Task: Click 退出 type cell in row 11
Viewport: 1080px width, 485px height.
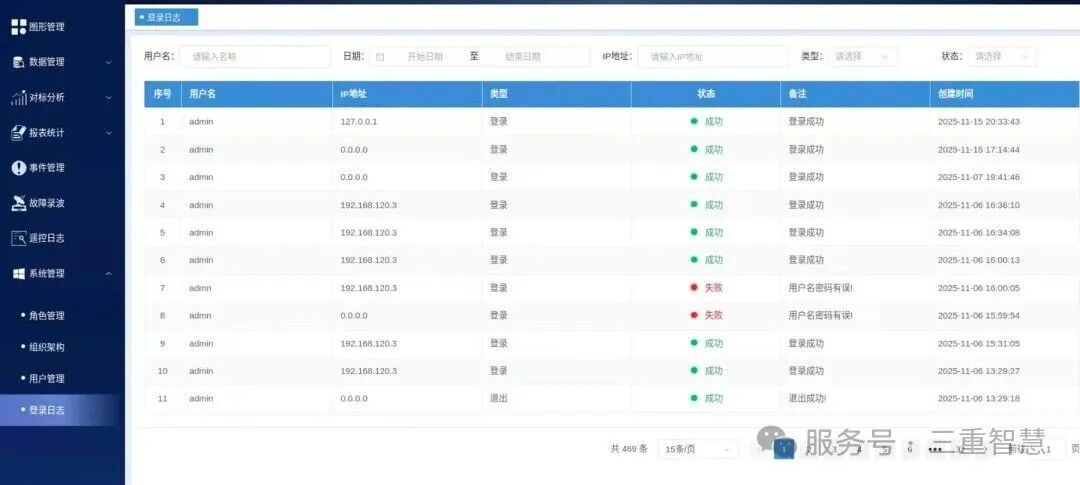Action: click(499, 398)
